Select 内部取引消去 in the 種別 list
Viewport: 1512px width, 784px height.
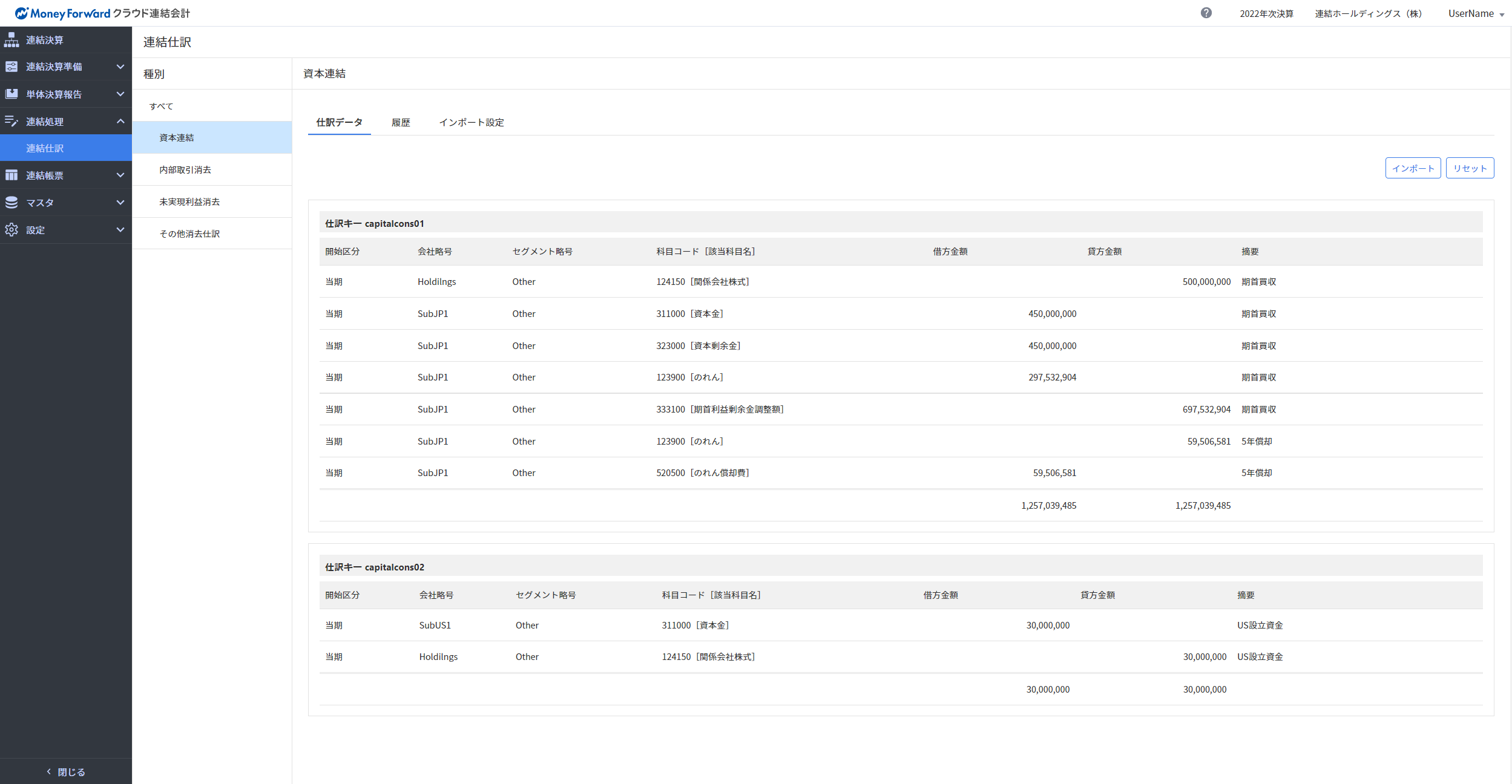[185, 170]
